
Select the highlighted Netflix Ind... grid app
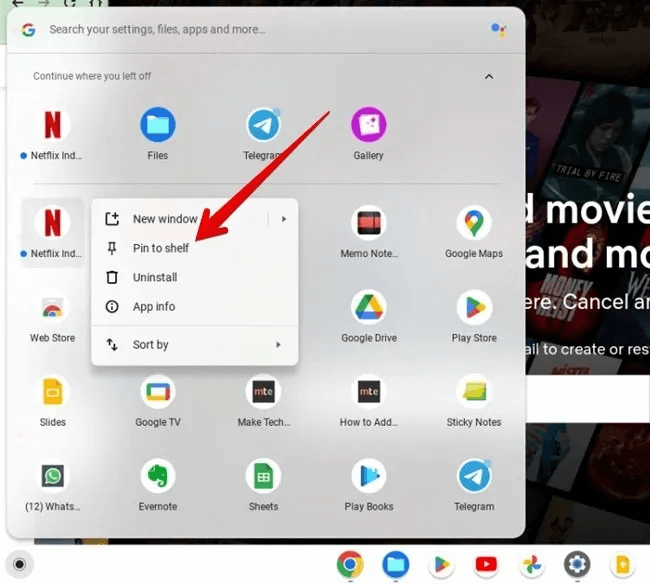[53, 233]
